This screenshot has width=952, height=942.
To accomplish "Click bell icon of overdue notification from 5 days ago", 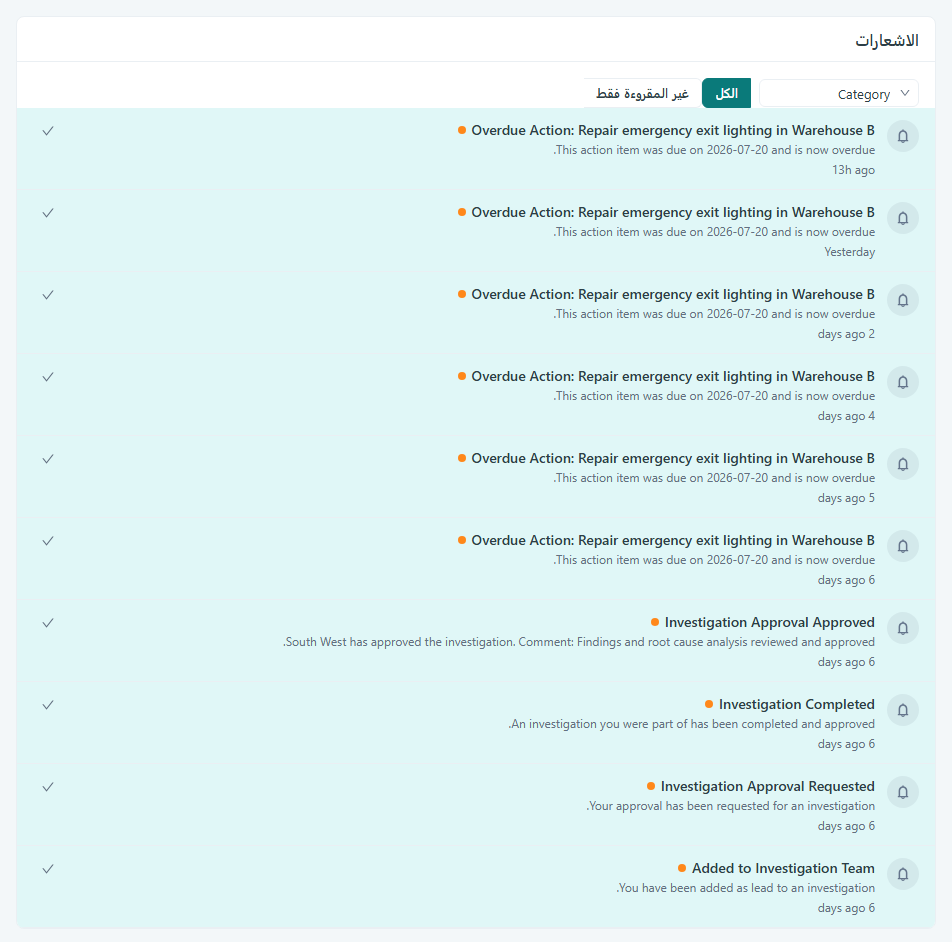I will point(903,464).
